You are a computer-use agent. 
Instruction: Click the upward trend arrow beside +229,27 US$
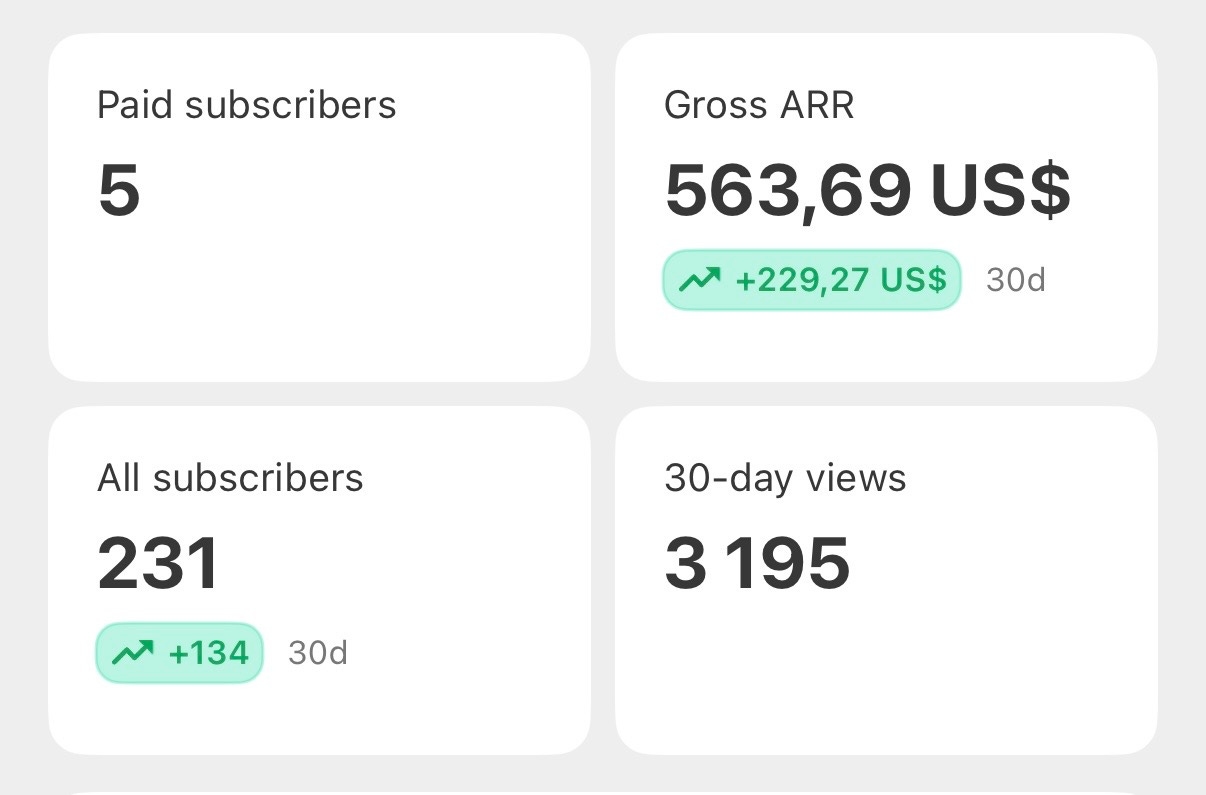[x=699, y=280]
